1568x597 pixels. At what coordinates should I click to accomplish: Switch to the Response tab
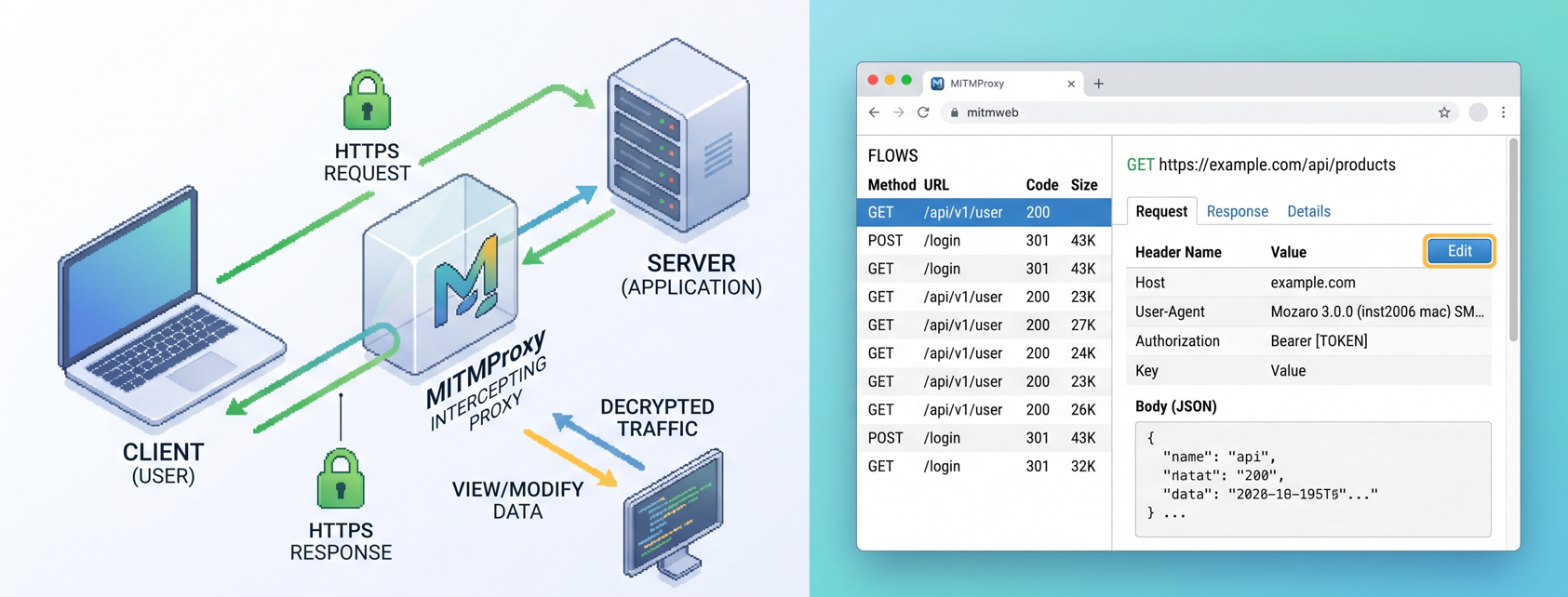pyautogui.click(x=1237, y=211)
